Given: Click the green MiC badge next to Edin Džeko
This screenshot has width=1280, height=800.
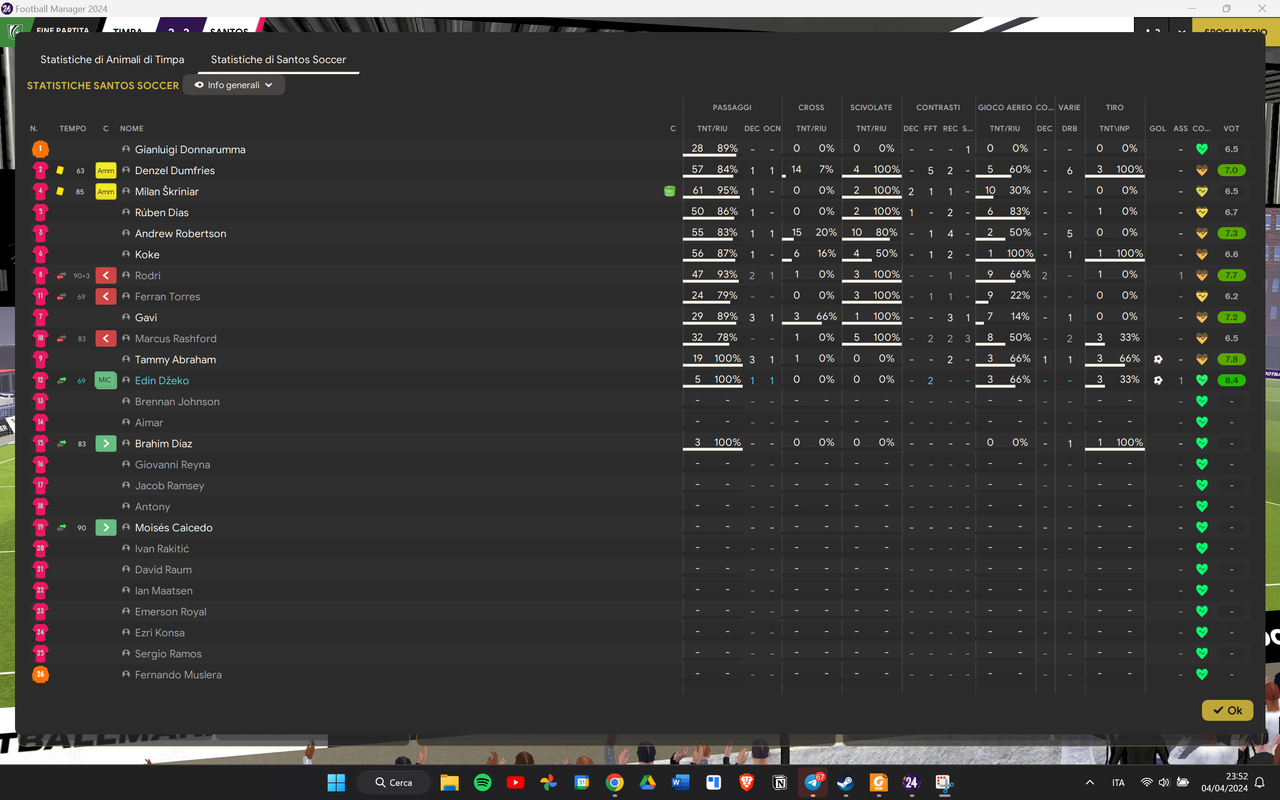Looking at the screenshot, I should point(106,380).
